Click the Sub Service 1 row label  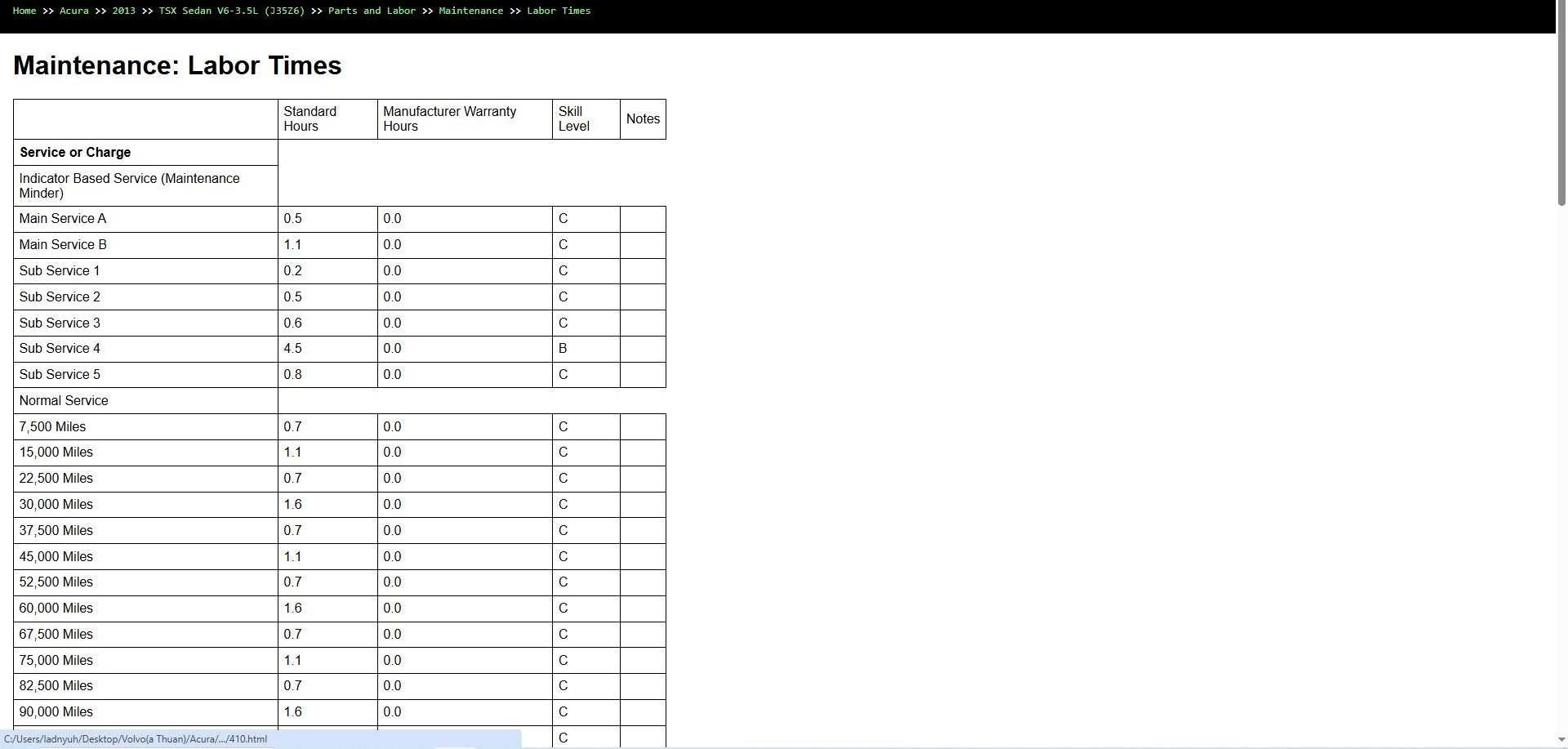60,271
